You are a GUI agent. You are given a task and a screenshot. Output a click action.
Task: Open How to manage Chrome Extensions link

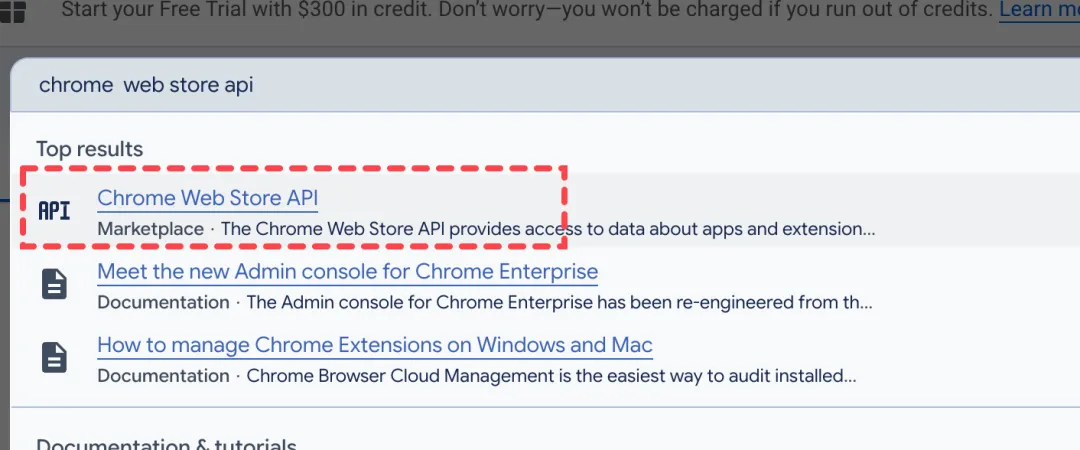coord(375,345)
